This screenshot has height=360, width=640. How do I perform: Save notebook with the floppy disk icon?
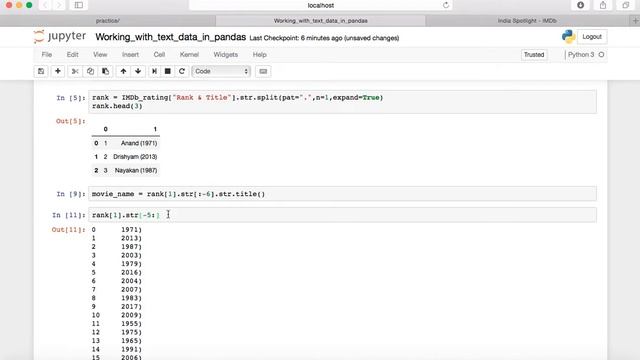(x=41, y=71)
